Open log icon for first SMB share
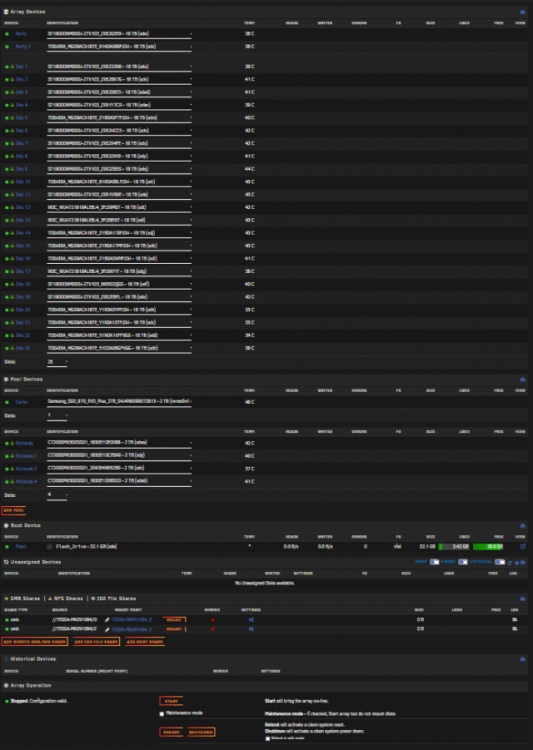Image resolution: width=533 pixels, height=750 pixels. 514,620
